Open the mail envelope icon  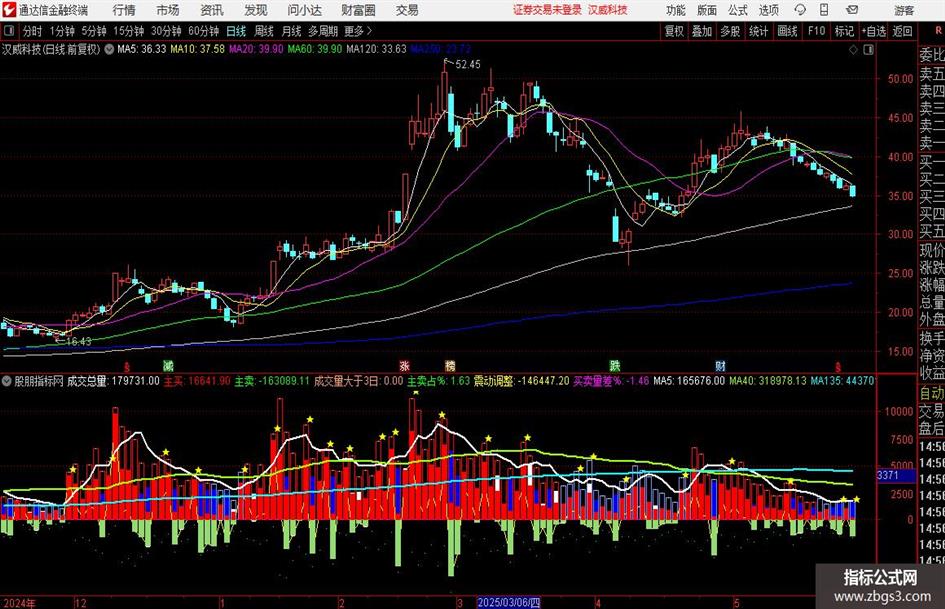pyautogui.click(x=852, y=10)
